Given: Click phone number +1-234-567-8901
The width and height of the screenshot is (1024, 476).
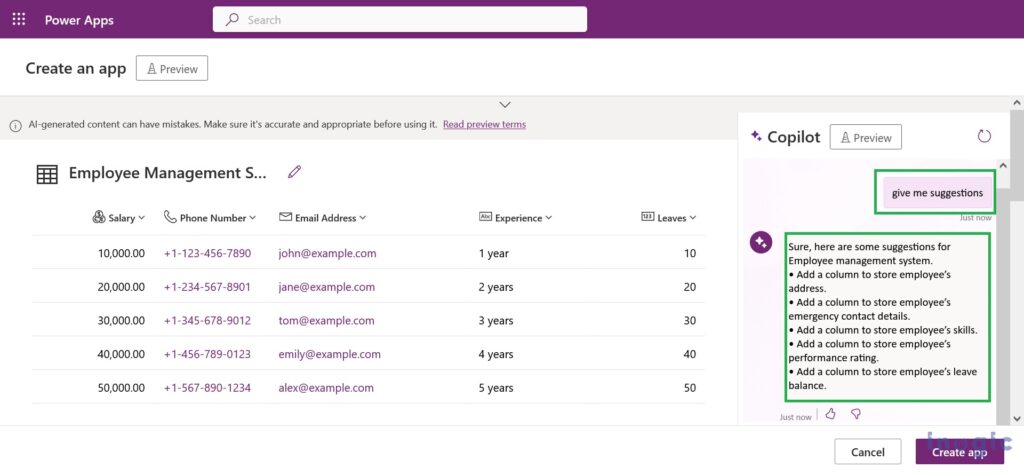Looking at the screenshot, I should click(x=207, y=287).
